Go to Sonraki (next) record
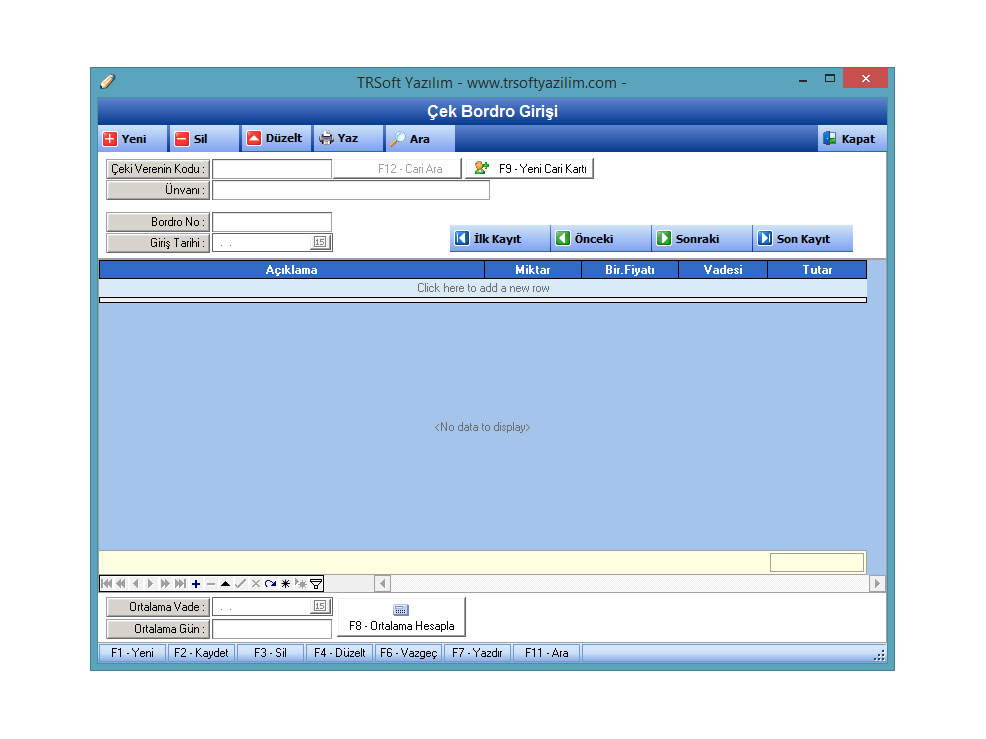The image size is (986, 739). point(702,239)
